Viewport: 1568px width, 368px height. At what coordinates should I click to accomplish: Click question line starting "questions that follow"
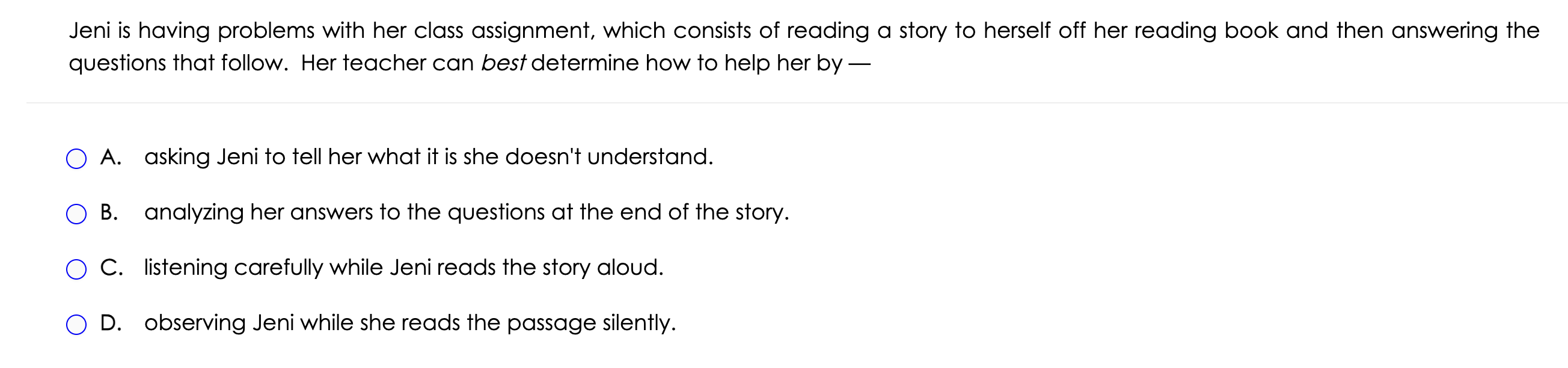(x=470, y=63)
